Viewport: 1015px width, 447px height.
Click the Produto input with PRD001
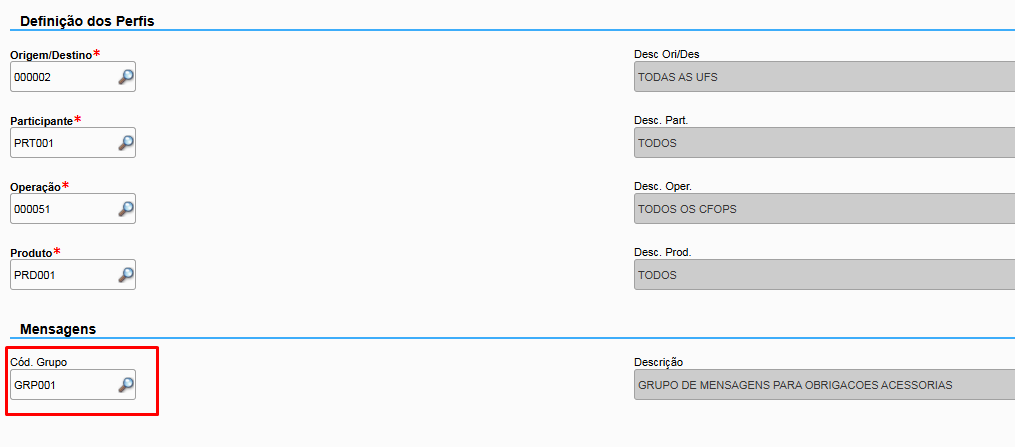[x=62, y=275]
